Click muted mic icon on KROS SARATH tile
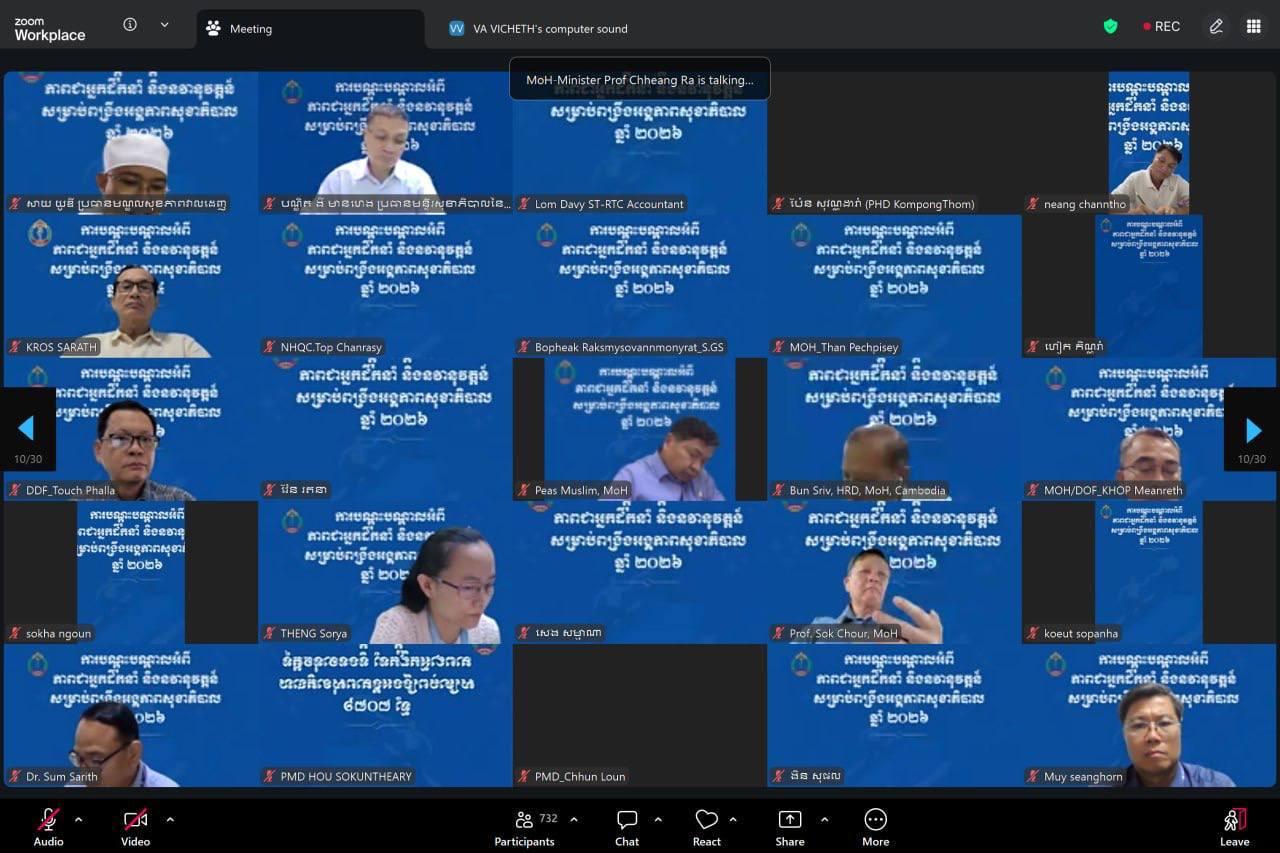 [15, 347]
